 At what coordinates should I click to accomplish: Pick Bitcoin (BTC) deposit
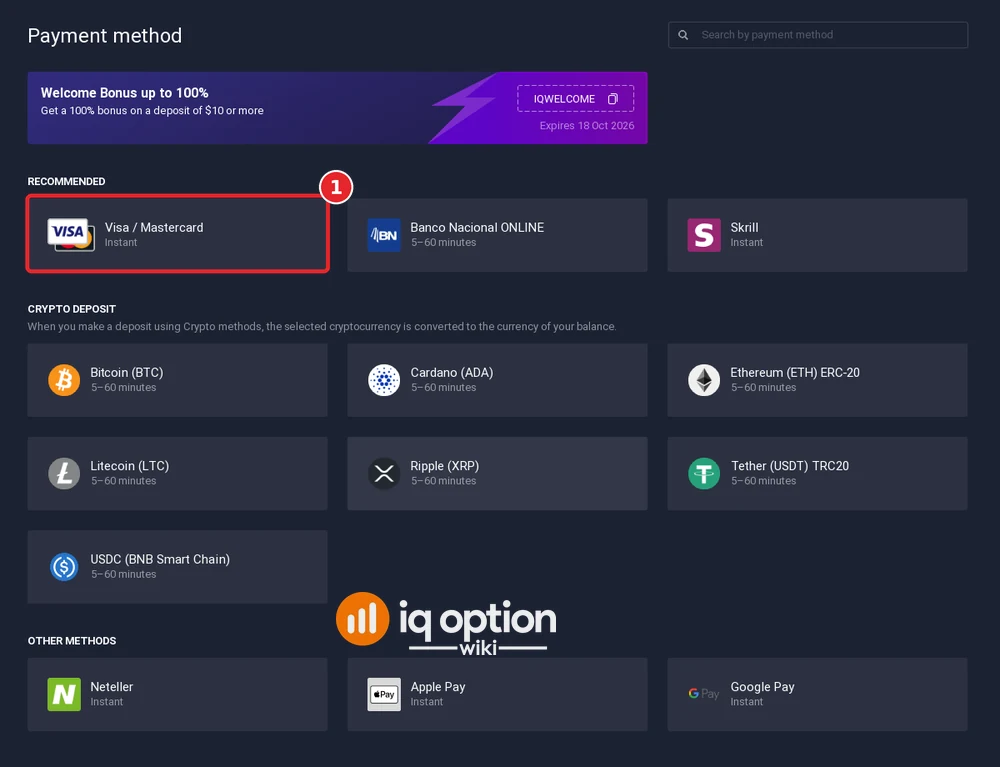pyautogui.click(x=177, y=380)
